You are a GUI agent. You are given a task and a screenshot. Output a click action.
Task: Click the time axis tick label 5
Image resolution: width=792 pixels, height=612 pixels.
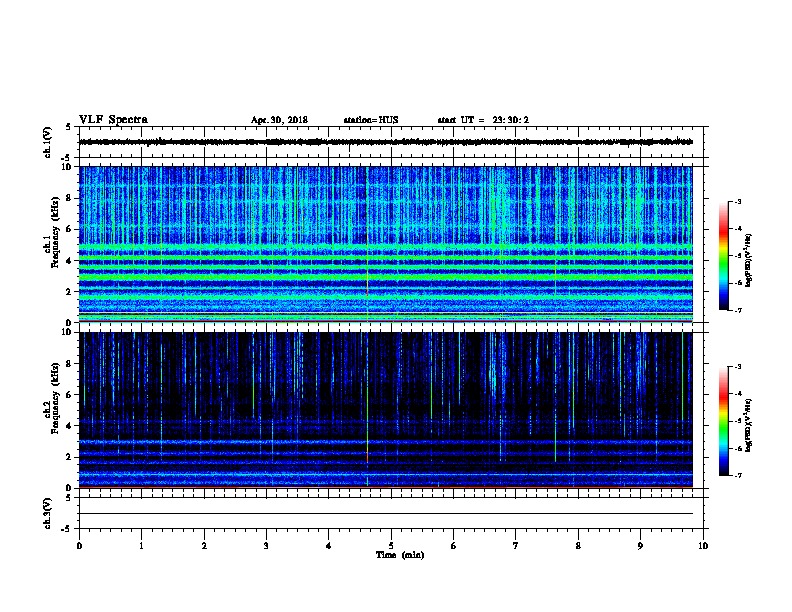(x=391, y=546)
